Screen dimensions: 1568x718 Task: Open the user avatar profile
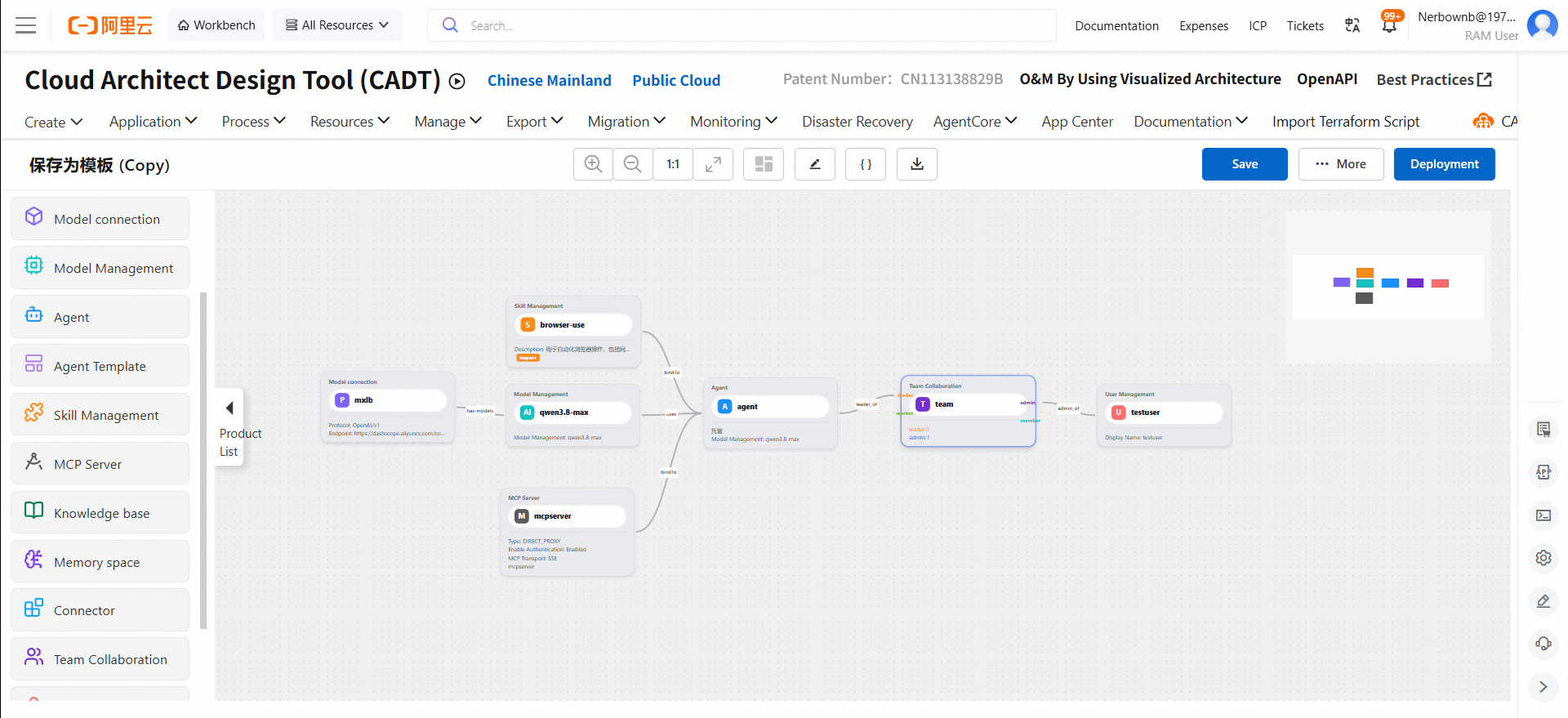tap(1542, 25)
